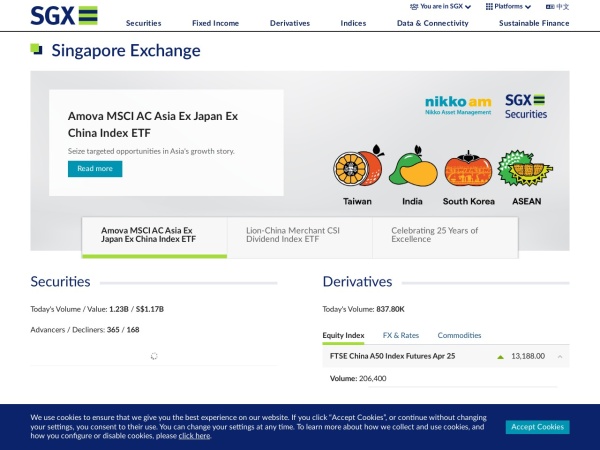Click the Taiwan orange fruit icon

click(x=359, y=166)
